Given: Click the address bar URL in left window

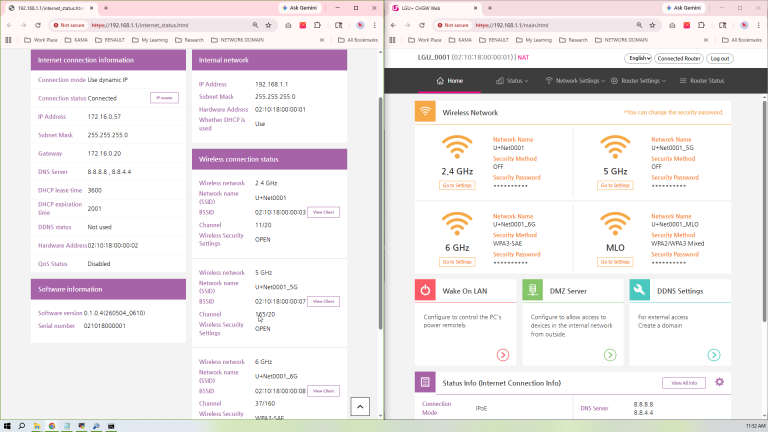Looking at the screenshot, I should click(x=140, y=25).
